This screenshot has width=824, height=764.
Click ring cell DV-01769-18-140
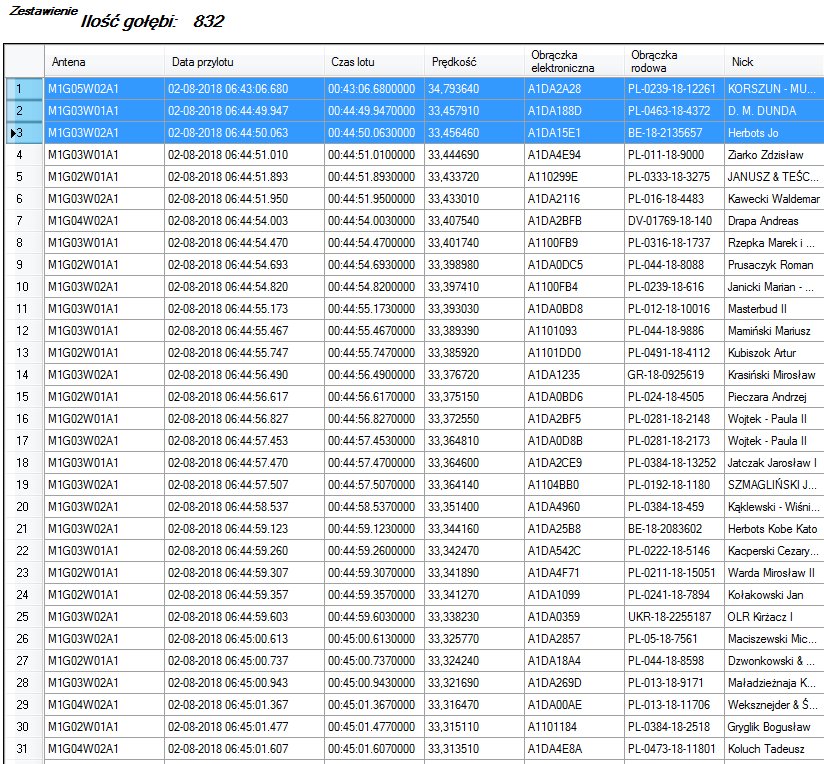coord(674,221)
